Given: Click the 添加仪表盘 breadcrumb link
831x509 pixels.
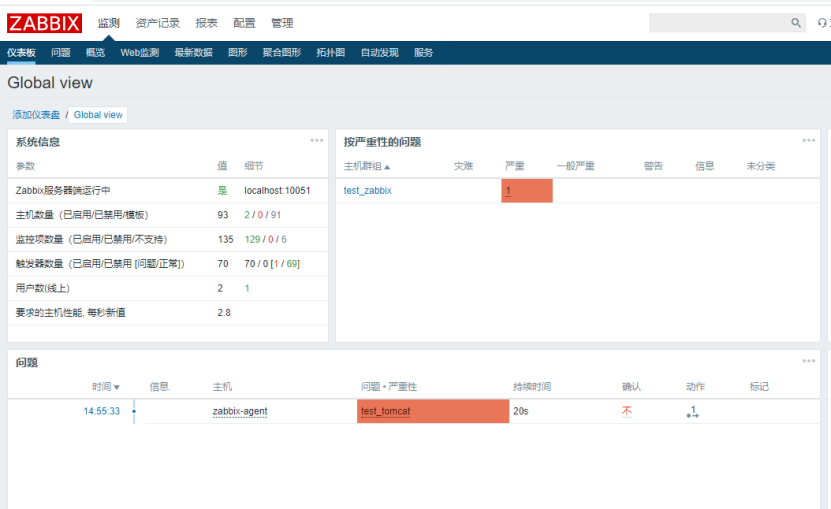Looking at the screenshot, I should pos(36,115).
